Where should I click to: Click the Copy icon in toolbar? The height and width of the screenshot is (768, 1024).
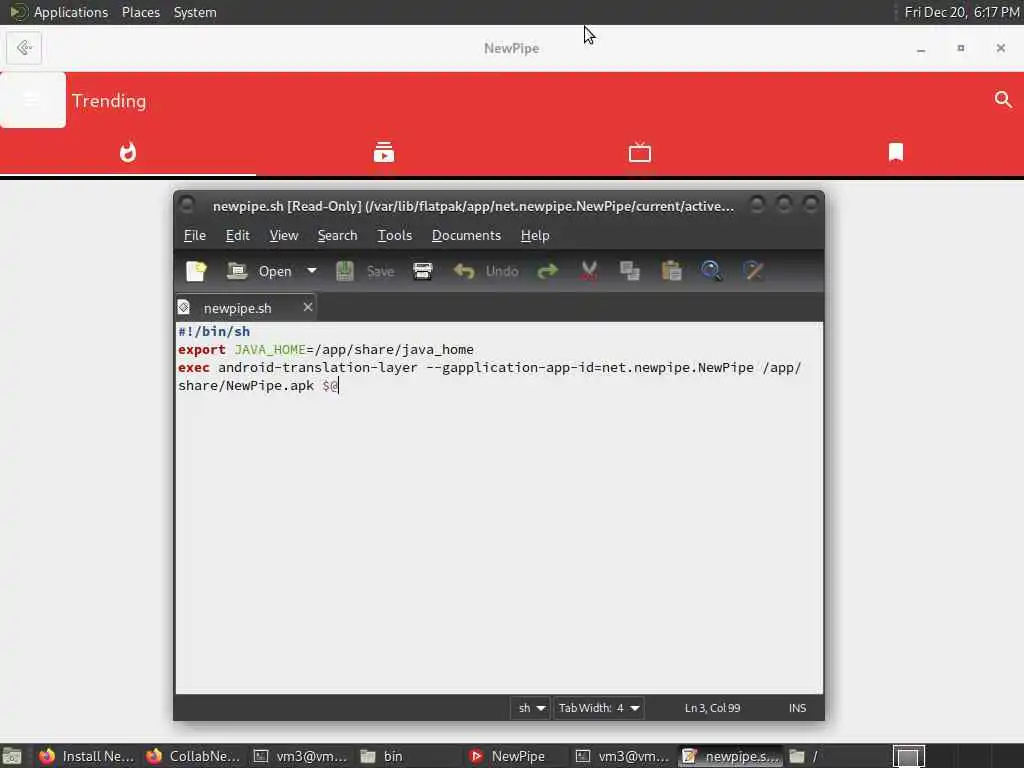(x=630, y=271)
